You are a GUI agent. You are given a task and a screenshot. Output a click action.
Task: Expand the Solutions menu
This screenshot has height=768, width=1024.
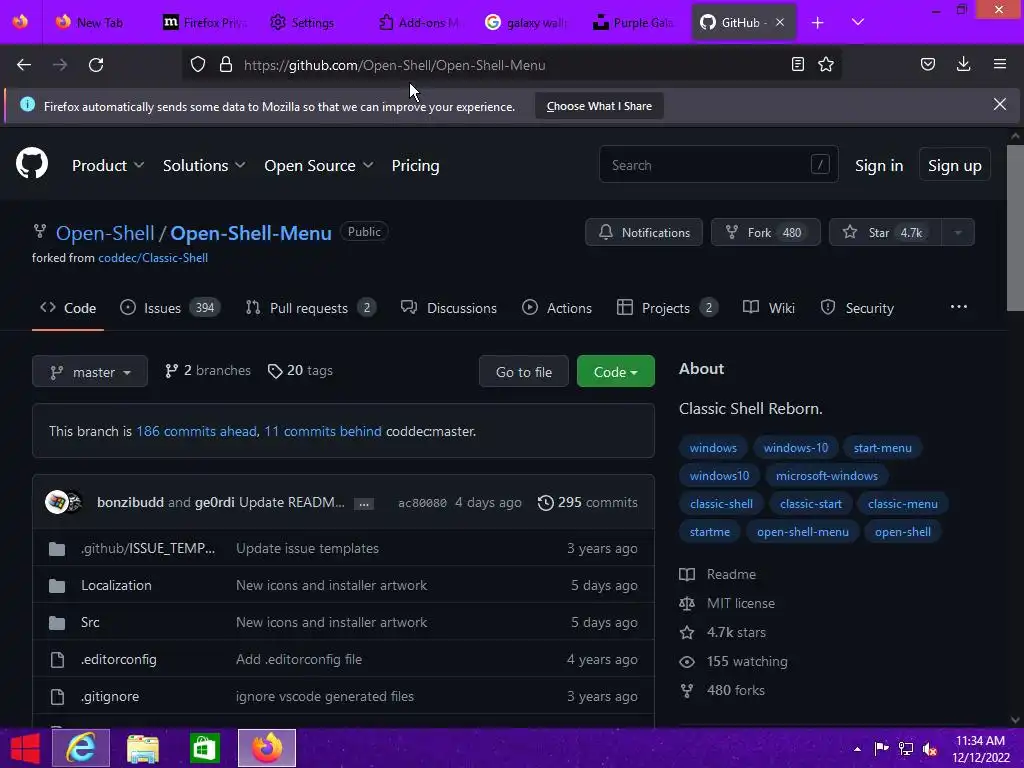tap(204, 166)
